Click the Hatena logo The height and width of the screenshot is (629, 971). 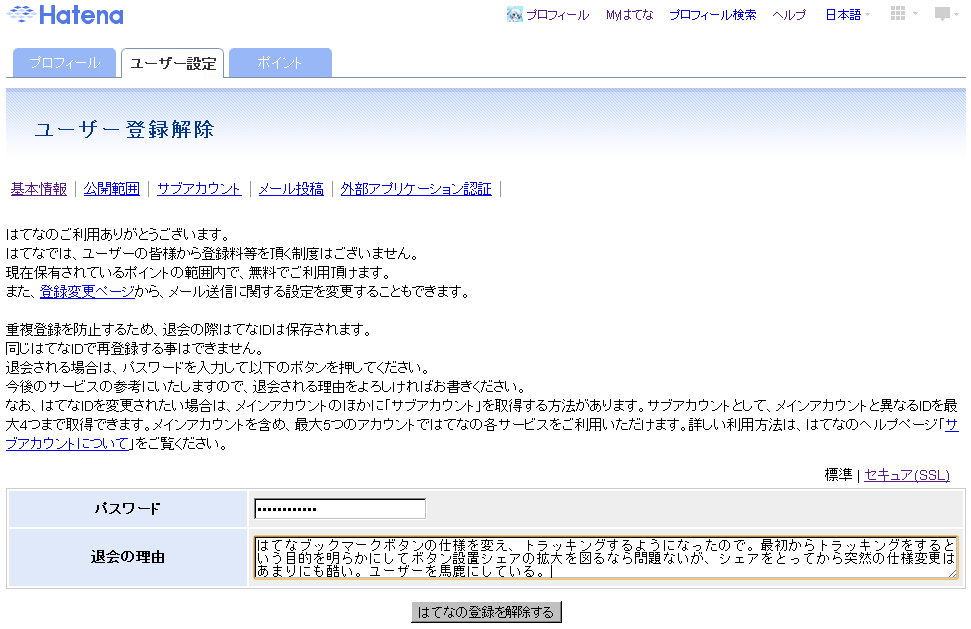click(65, 15)
